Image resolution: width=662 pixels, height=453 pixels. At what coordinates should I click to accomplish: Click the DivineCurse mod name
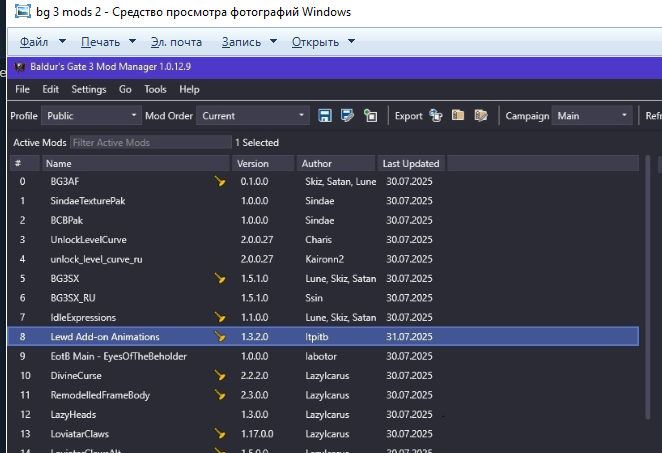(76, 376)
